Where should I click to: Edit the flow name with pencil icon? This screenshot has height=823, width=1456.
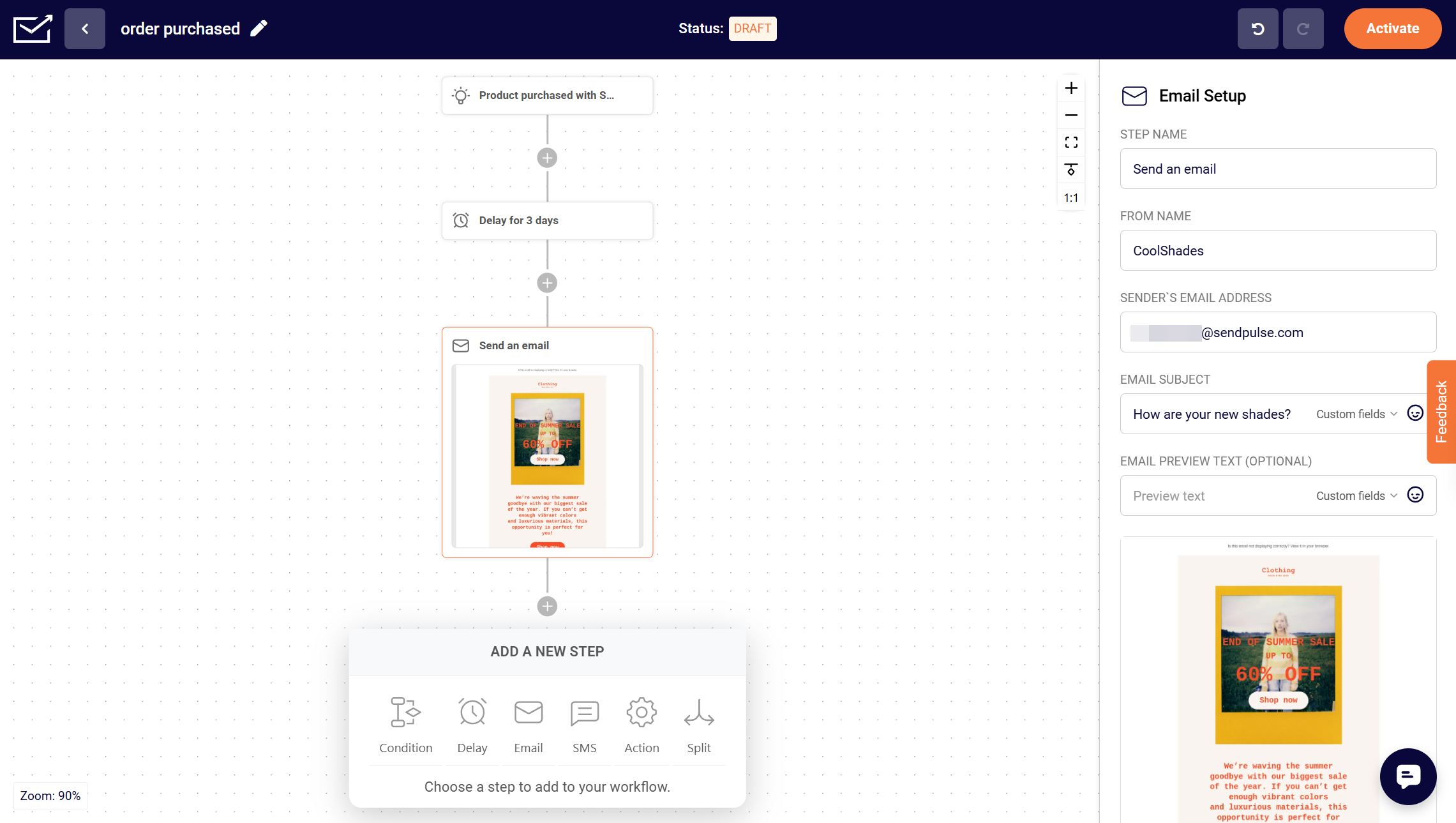click(259, 29)
